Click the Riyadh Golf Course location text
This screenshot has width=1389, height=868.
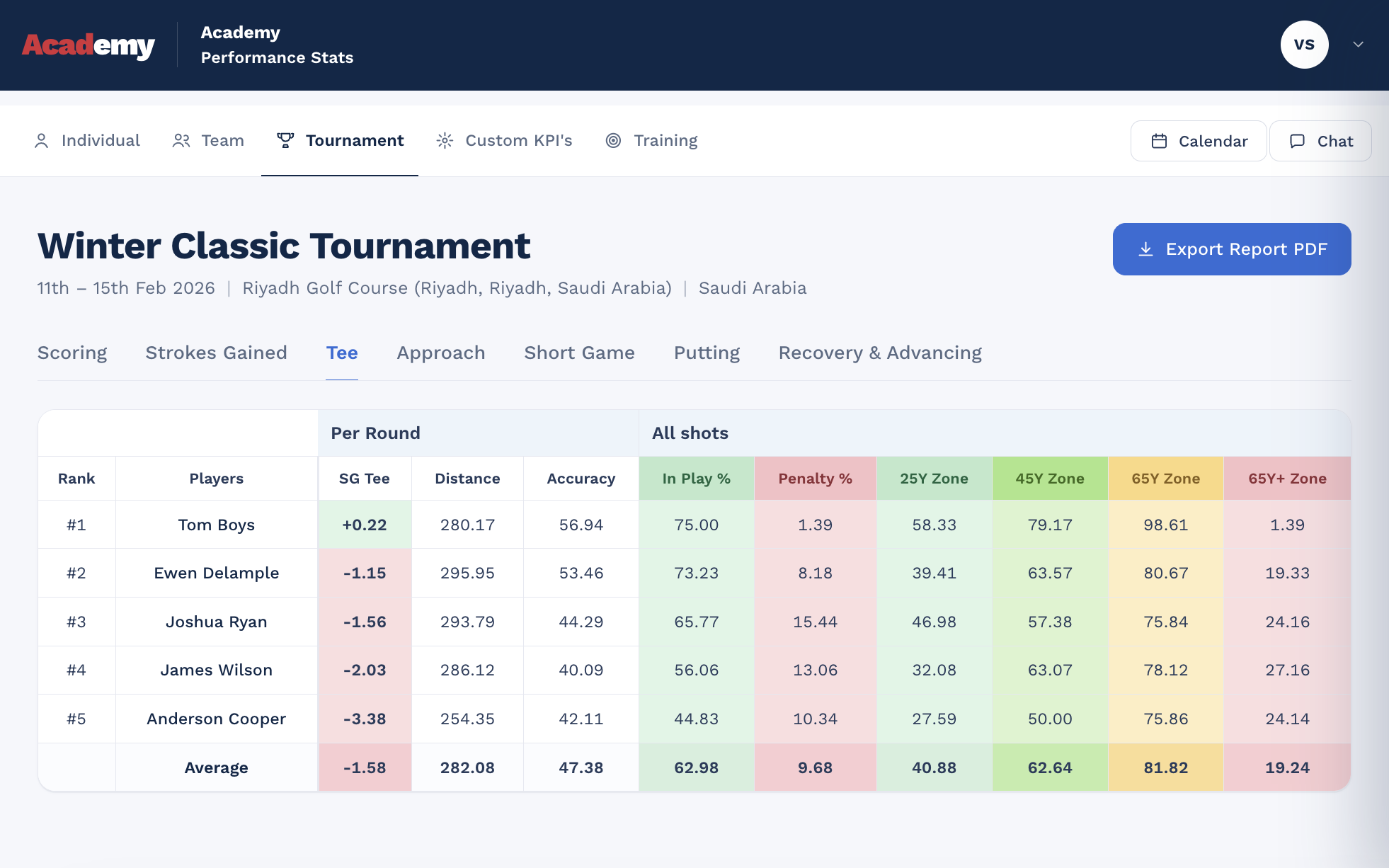click(x=457, y=288)
